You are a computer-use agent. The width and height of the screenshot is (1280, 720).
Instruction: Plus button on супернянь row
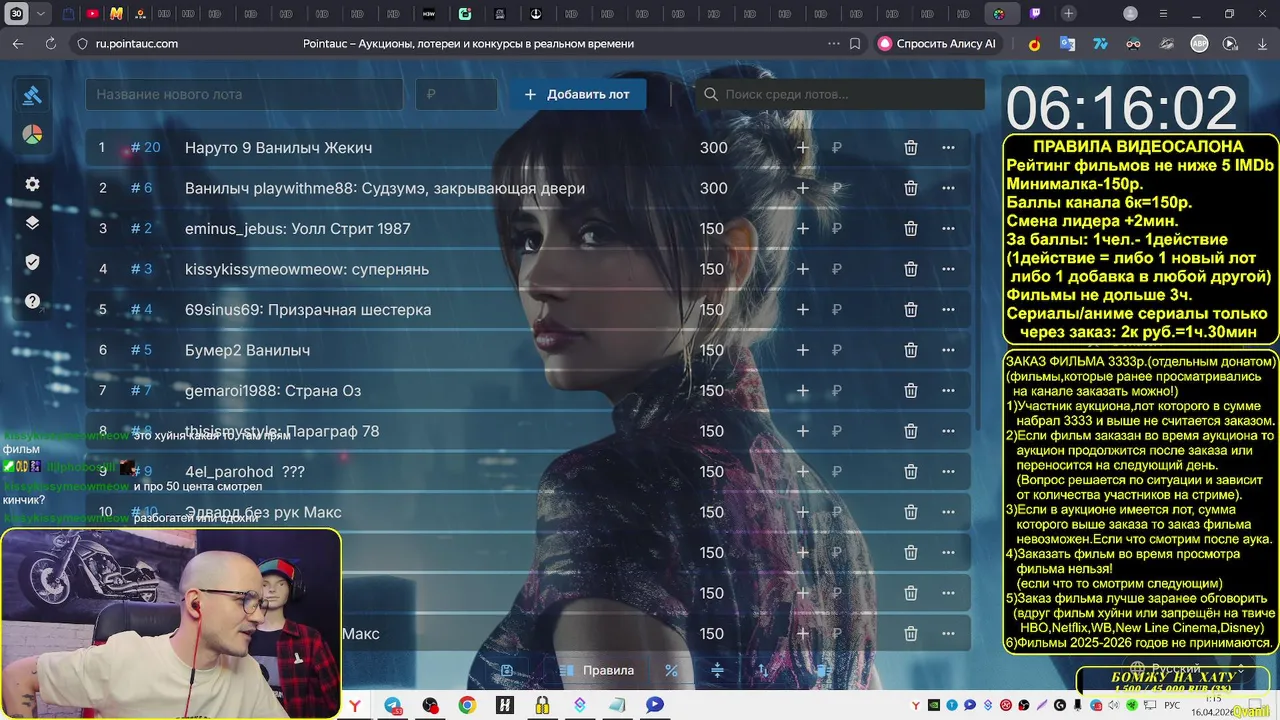802,269
